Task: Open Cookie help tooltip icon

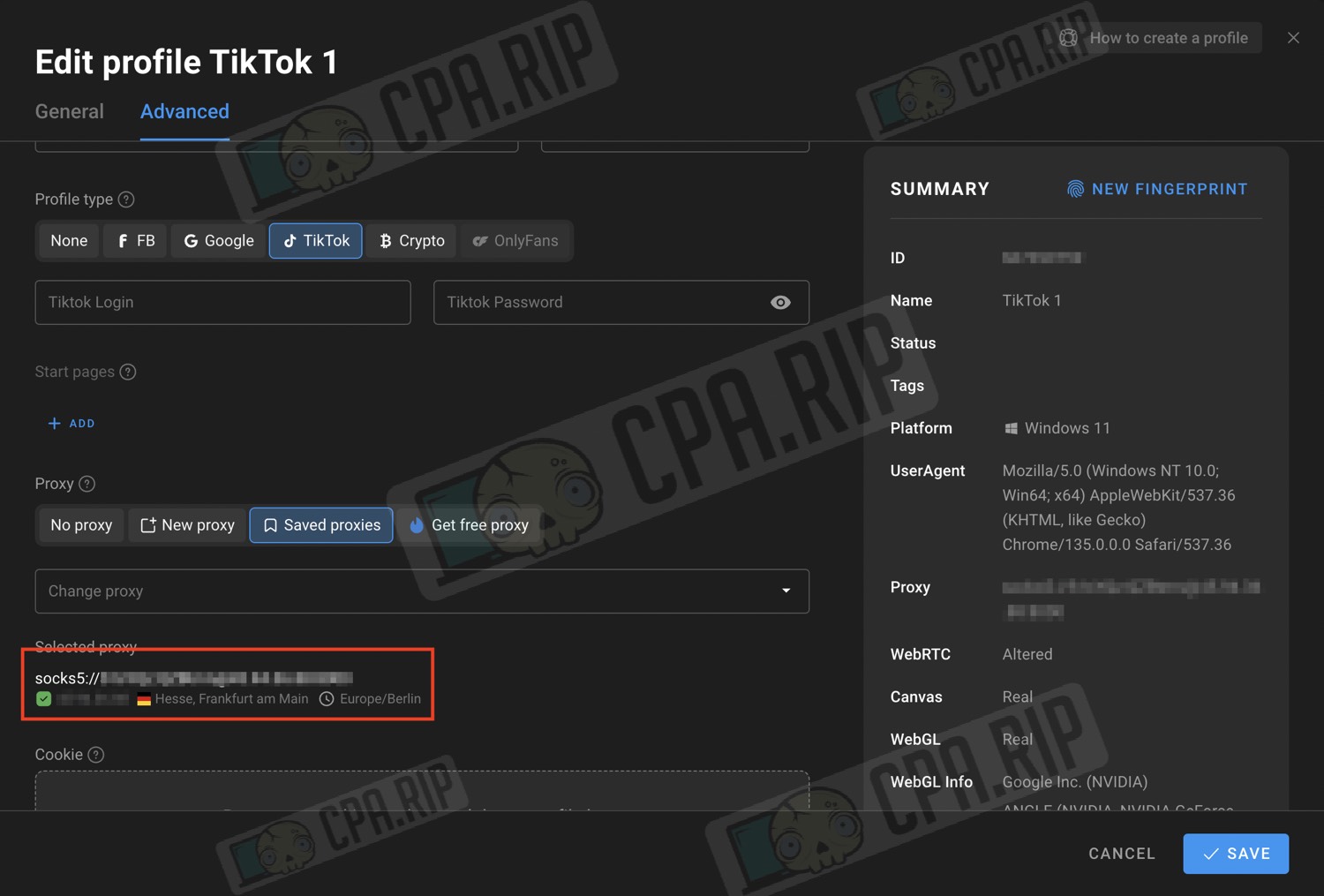Action: pyautogui.click(x=96, y=755)
